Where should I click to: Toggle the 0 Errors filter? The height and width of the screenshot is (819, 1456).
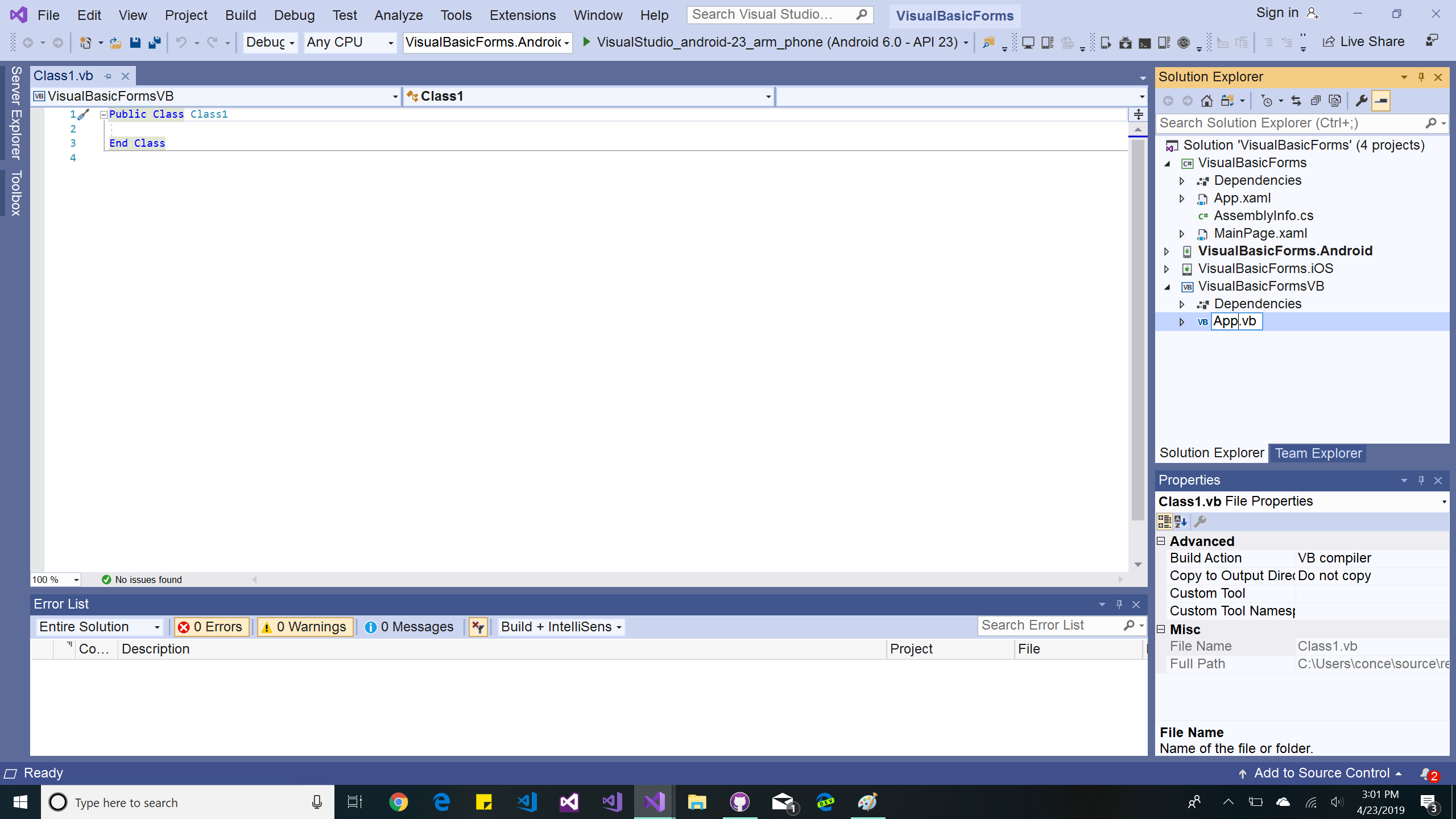click(x=211, y=626)
